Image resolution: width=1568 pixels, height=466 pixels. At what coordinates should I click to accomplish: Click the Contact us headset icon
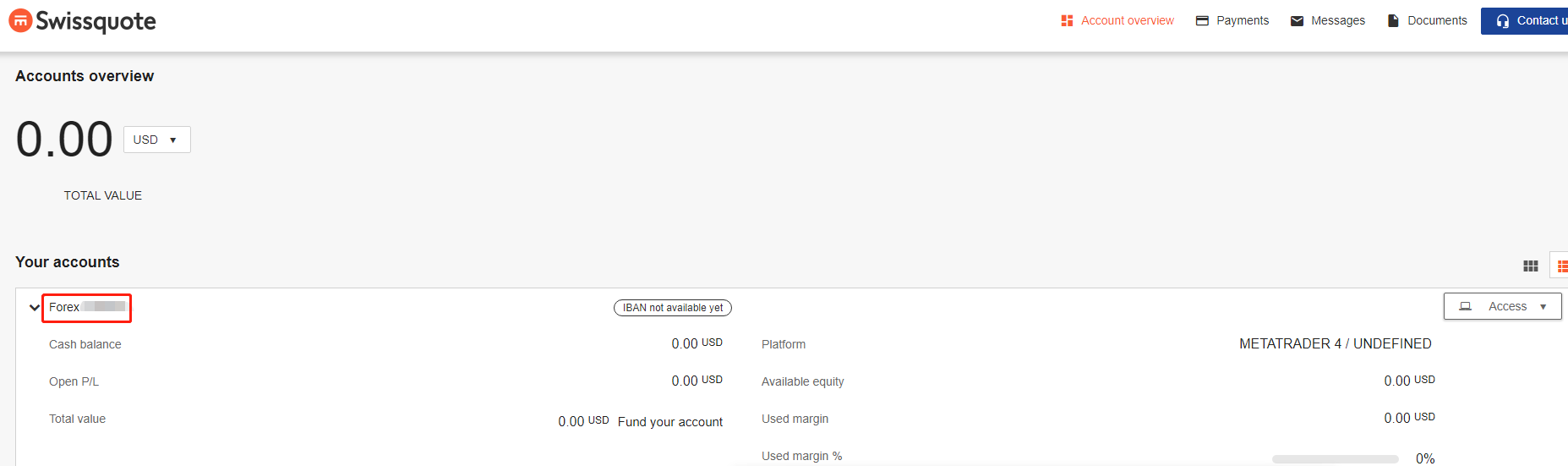pos(1502,21)
